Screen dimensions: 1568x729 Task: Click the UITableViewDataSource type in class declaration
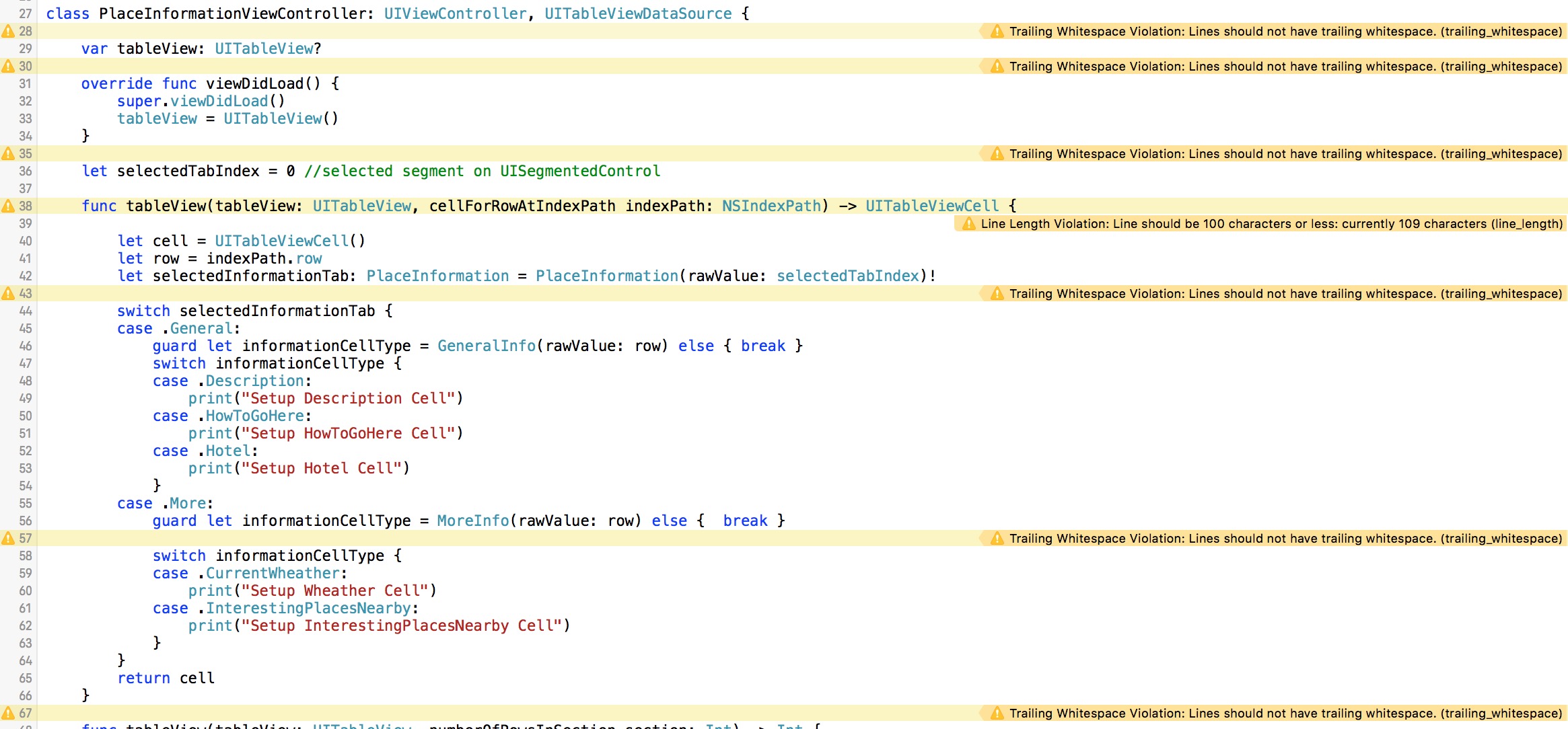click(x=637, y=13)
